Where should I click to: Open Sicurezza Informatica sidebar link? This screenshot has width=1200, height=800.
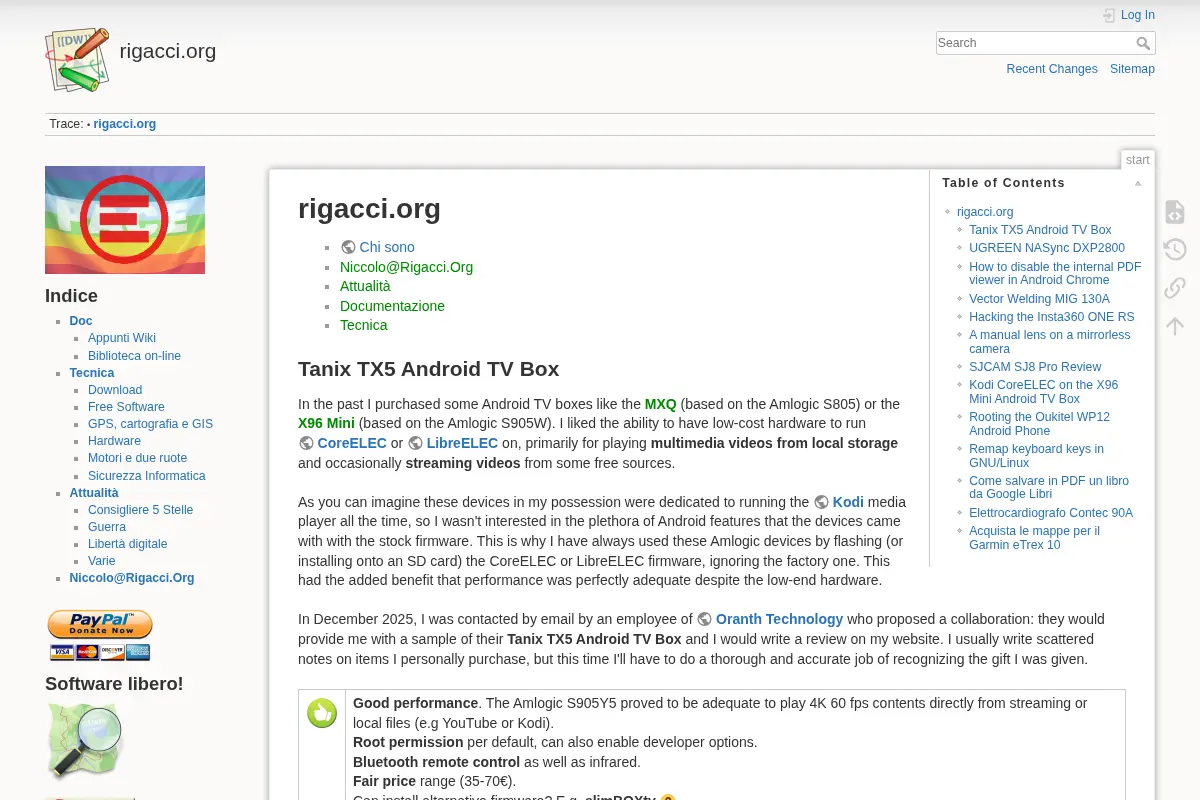point(147,476)
